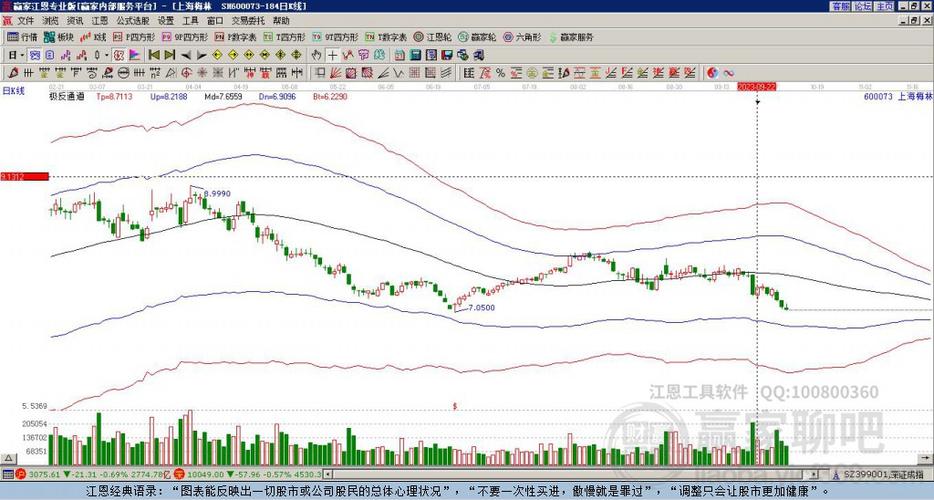Open the 文件 menu
The image size is (934, 500).
tap(25, 21)
